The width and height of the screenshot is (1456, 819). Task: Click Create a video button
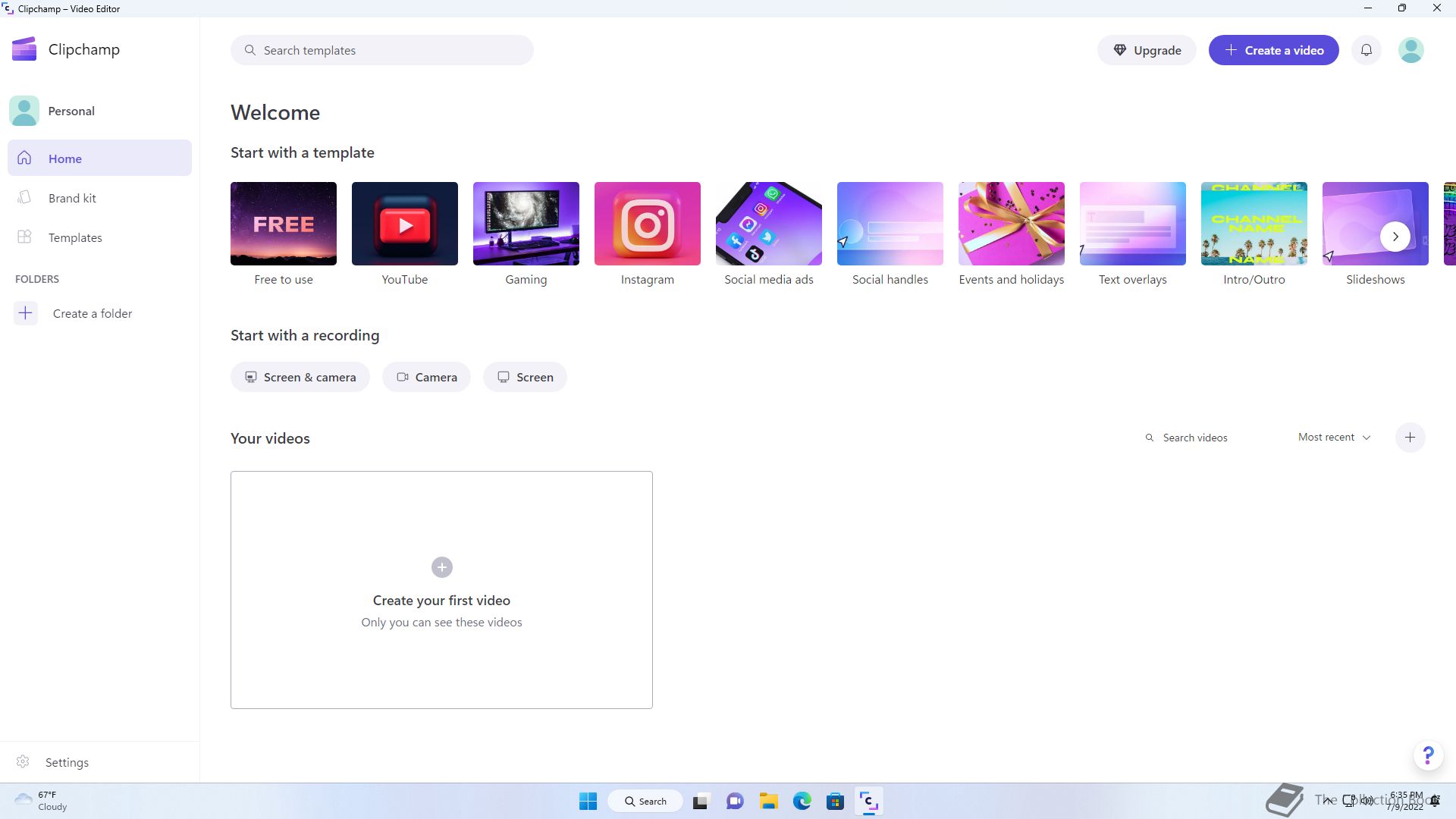point(1273,50)
